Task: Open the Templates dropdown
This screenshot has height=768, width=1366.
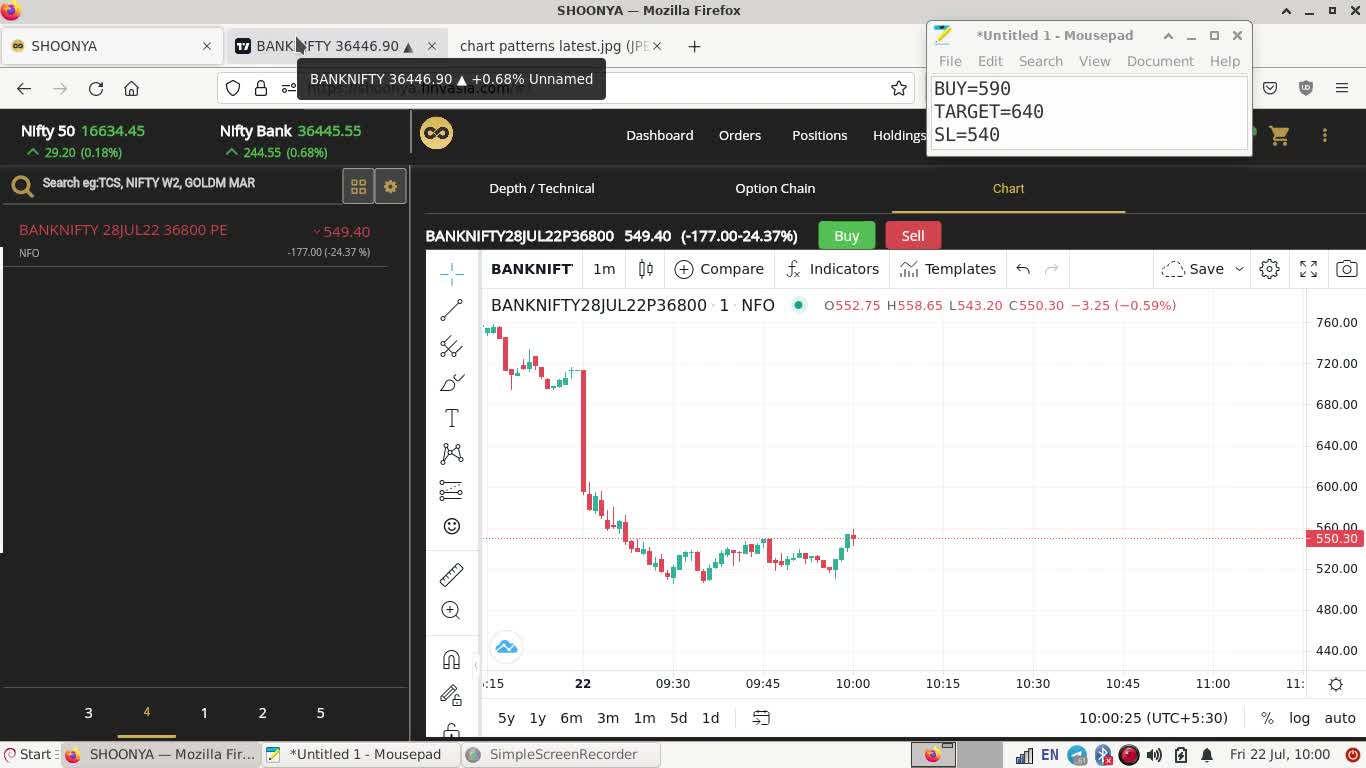Action: 947,269
